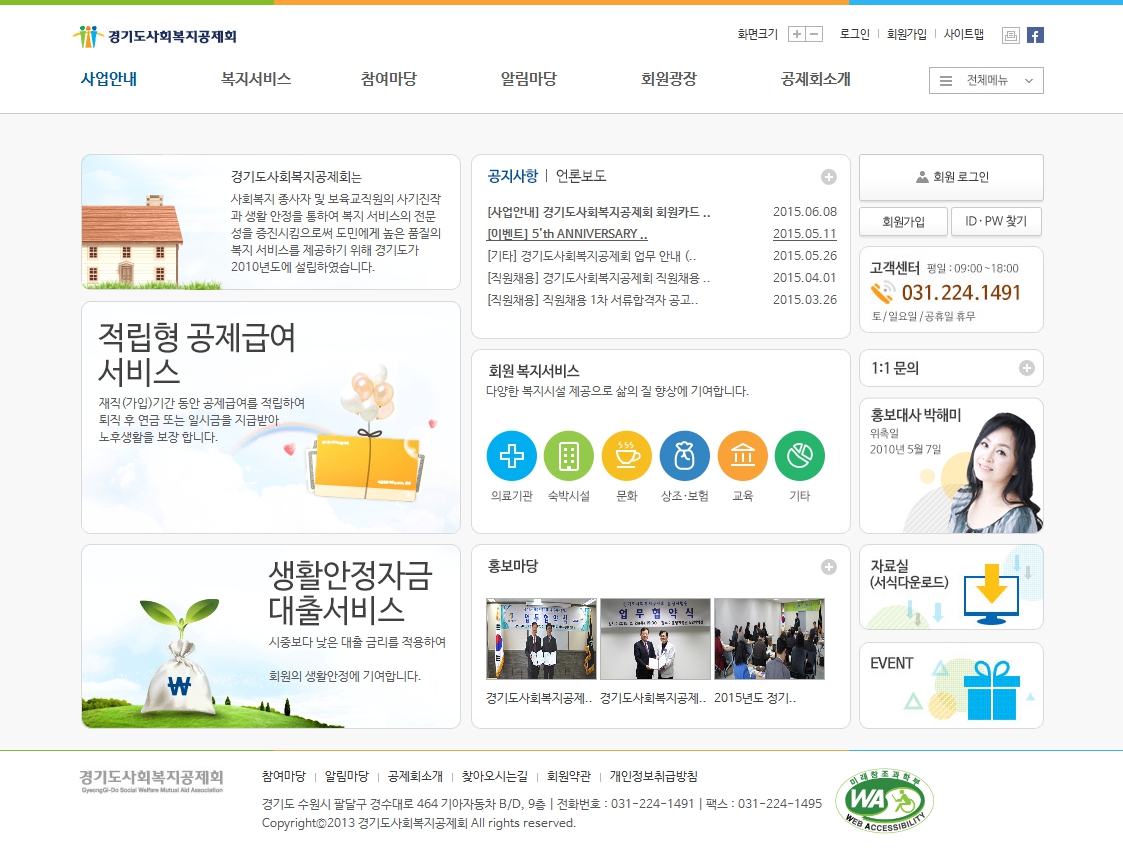Expand the 전체메뉴 dropdown
Image resolution: width=1123 pixels, height=859 pixels.
pyautogui.click(x=986, y=81)
